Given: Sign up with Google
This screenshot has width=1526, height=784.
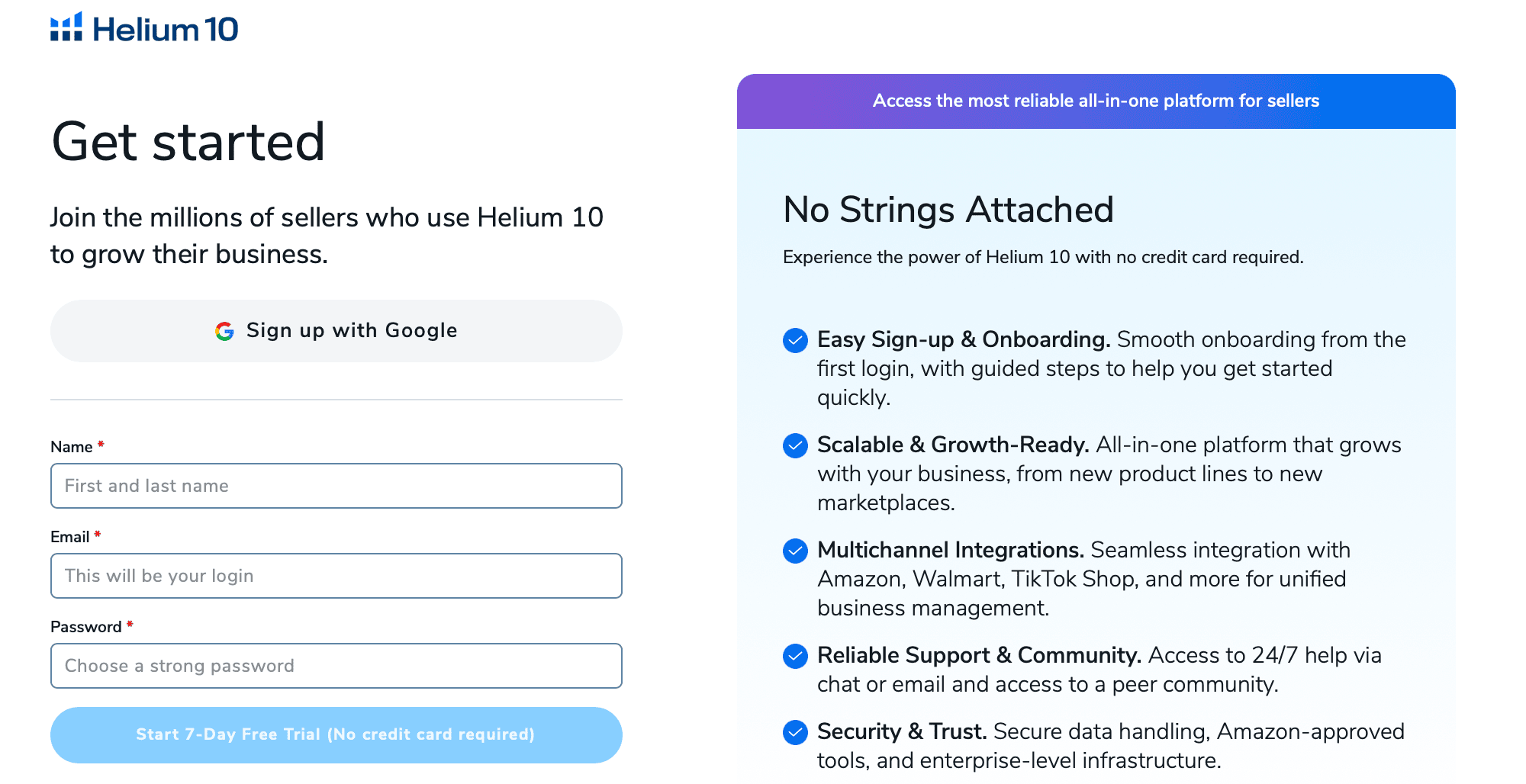Looking at the screenshot, I should (x=336, y=331).
